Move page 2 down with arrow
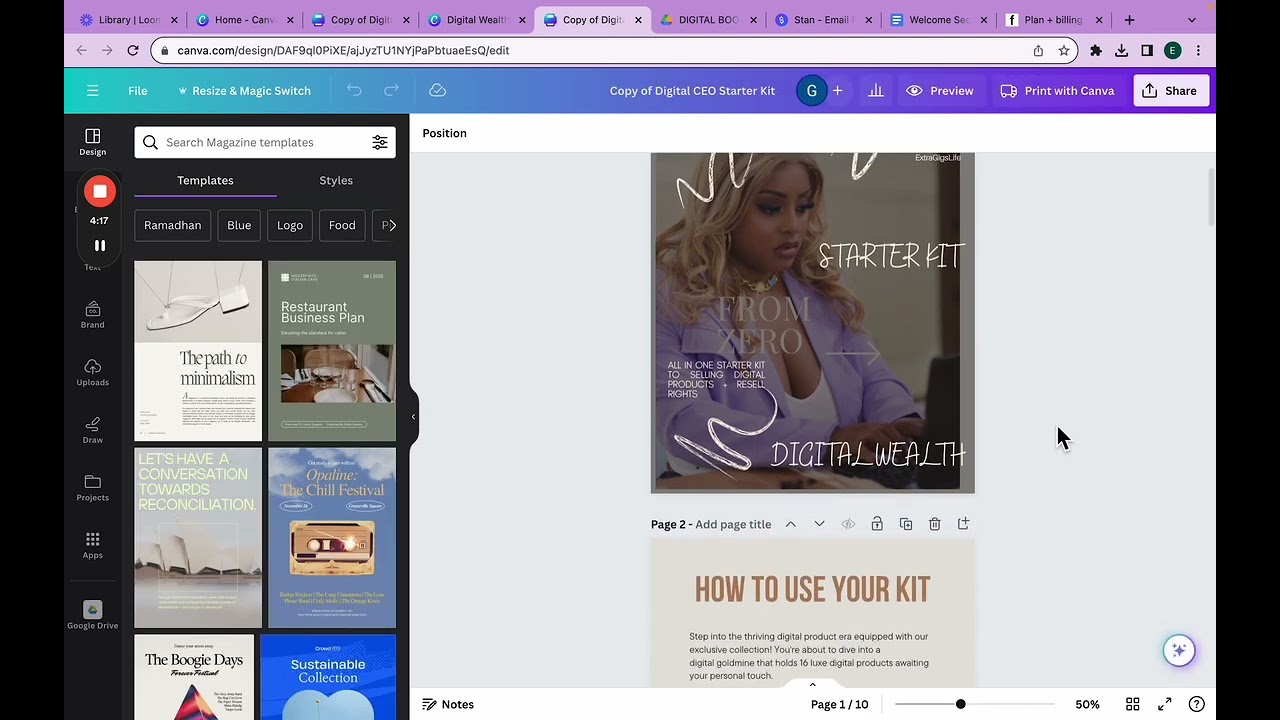The height and width of the screenshot is (720, 1280). click(819, 524)
